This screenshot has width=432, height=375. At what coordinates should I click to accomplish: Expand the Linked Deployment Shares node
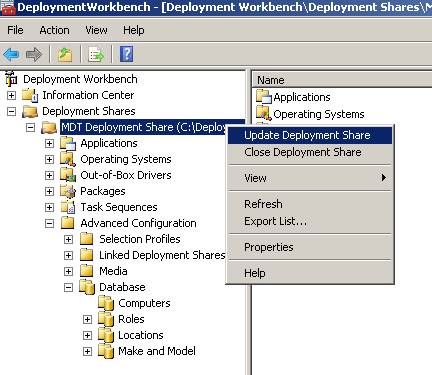point(68,255)
